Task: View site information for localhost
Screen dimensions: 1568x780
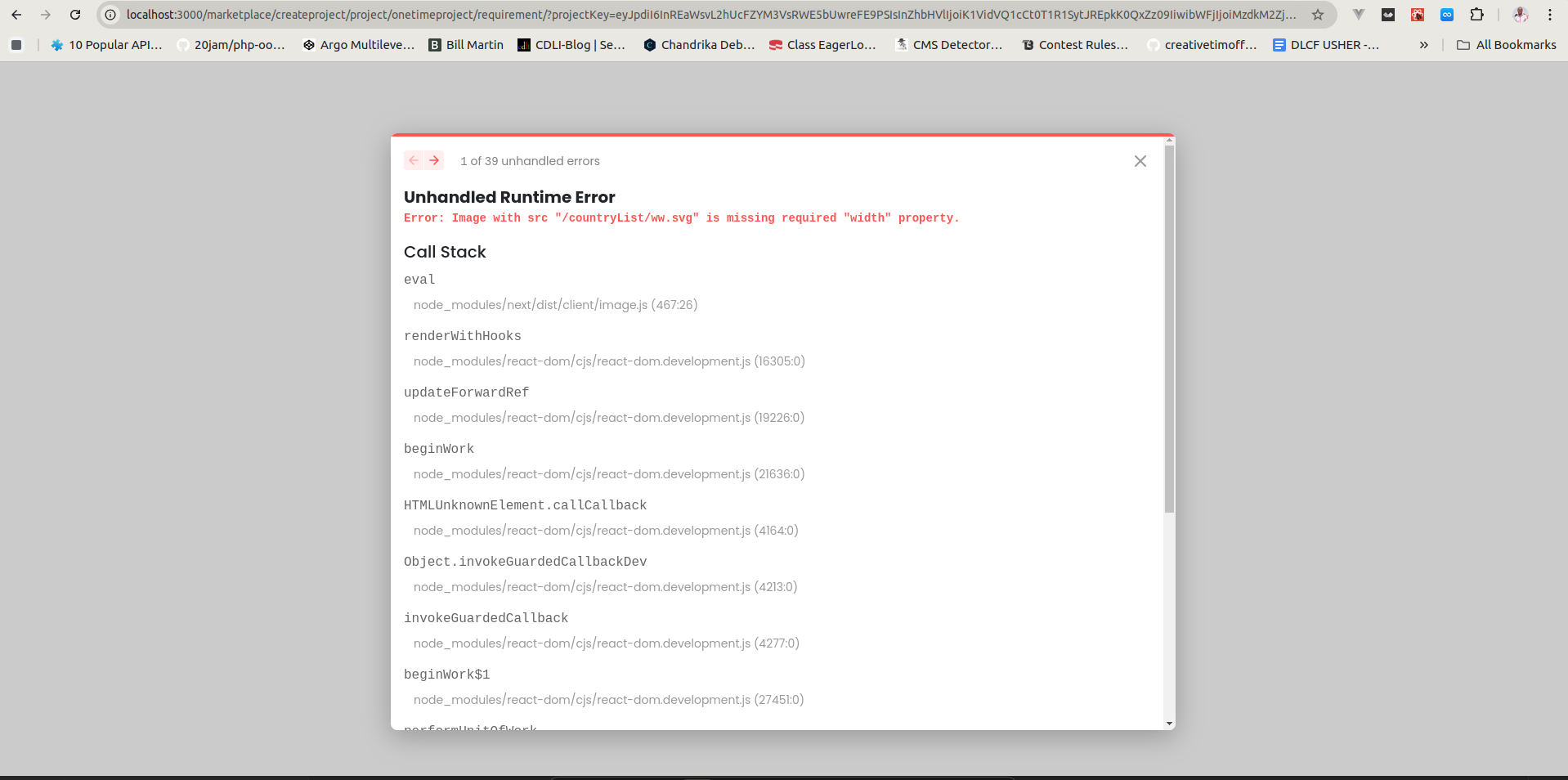Action: 110,15
